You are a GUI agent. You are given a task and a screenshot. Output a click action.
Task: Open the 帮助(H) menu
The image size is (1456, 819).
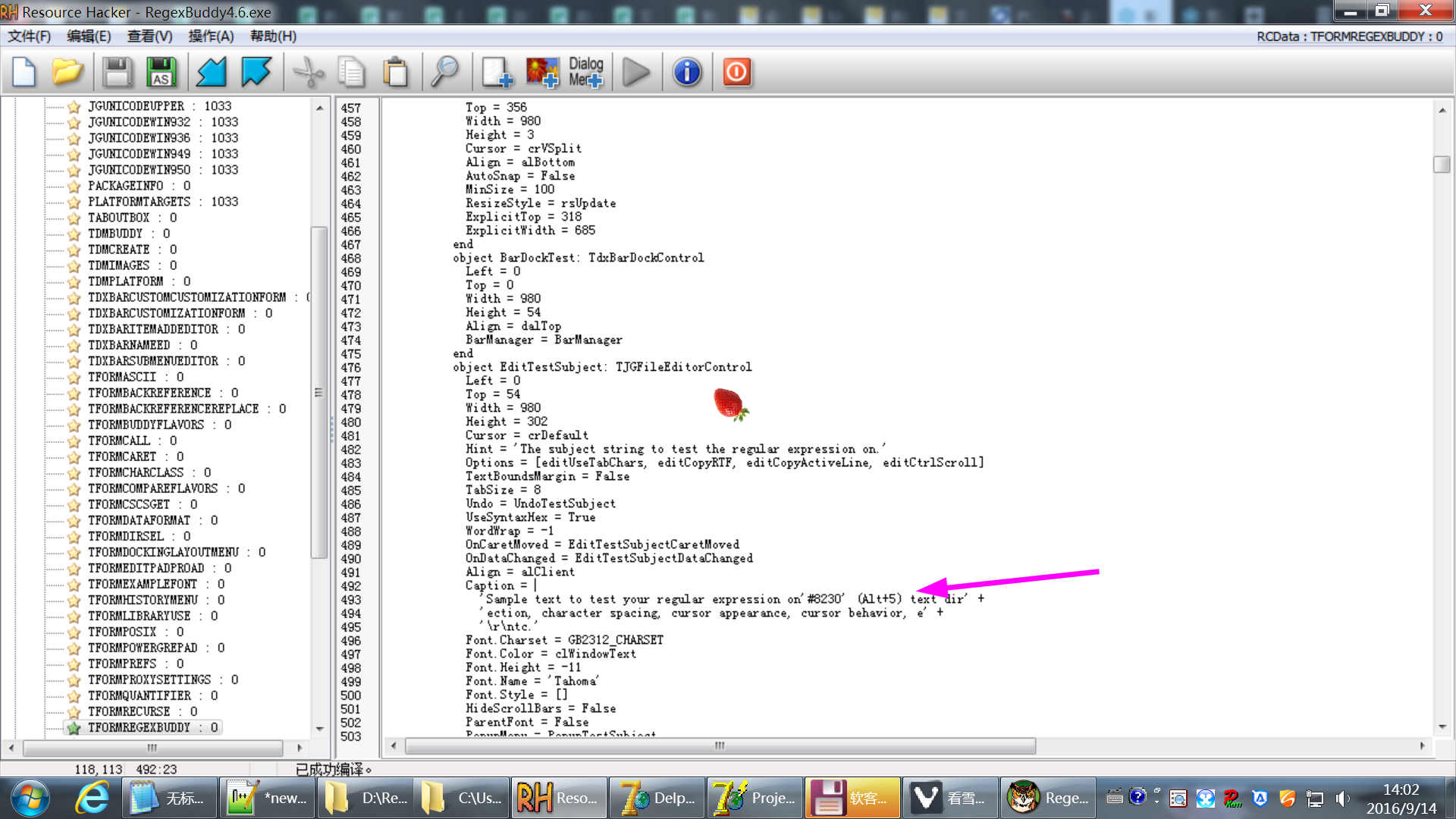click(x=273, y=36)
